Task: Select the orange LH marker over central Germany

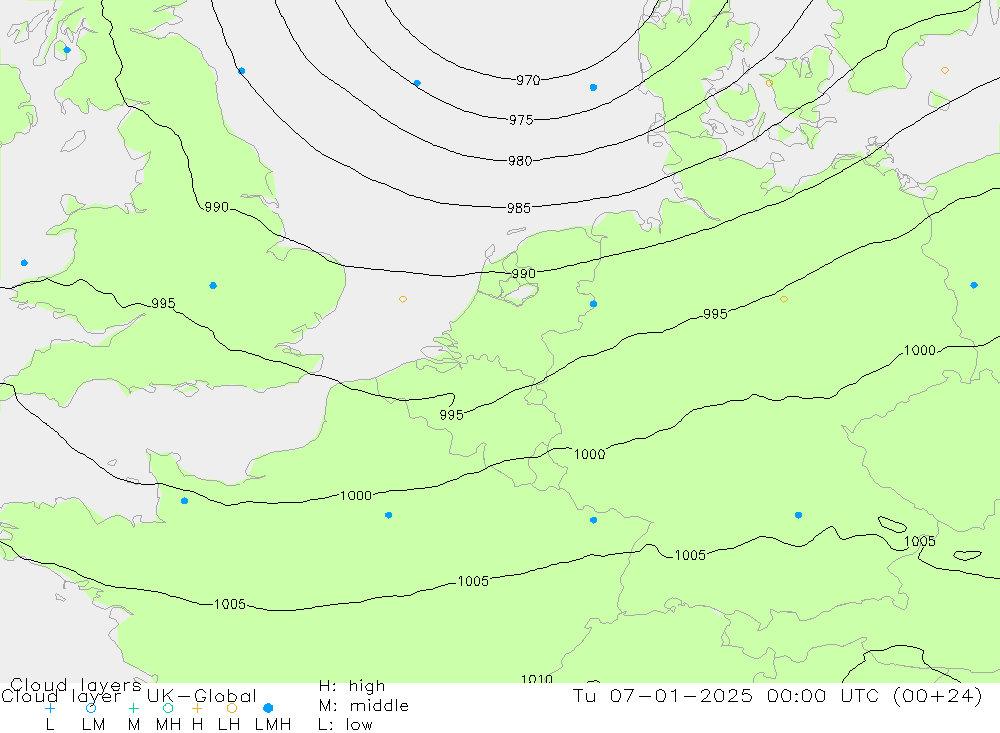Action: (x=784, y=299)
